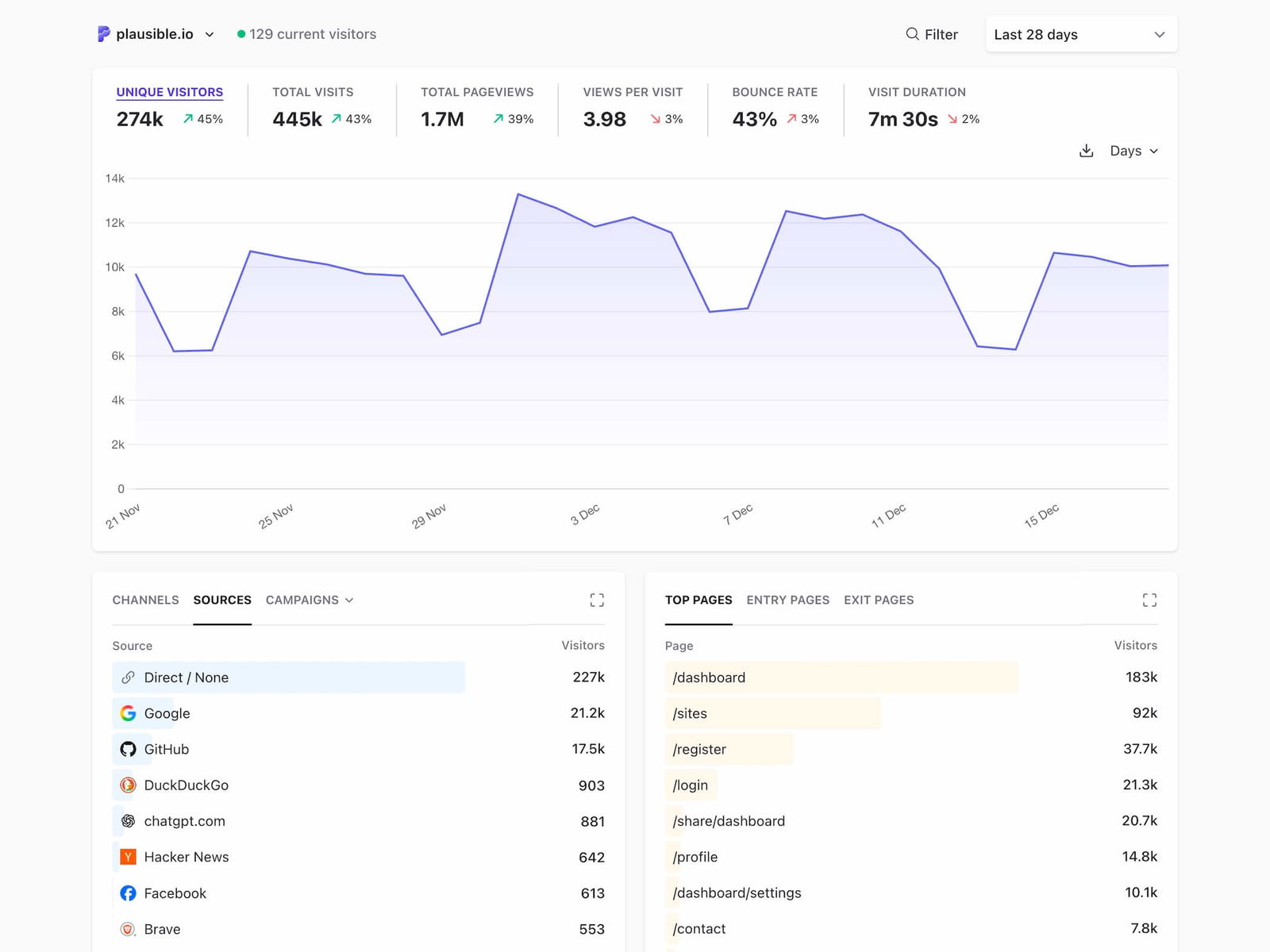
Task: Open the Last 28 days date dropdown
Action: (1080, 34)
